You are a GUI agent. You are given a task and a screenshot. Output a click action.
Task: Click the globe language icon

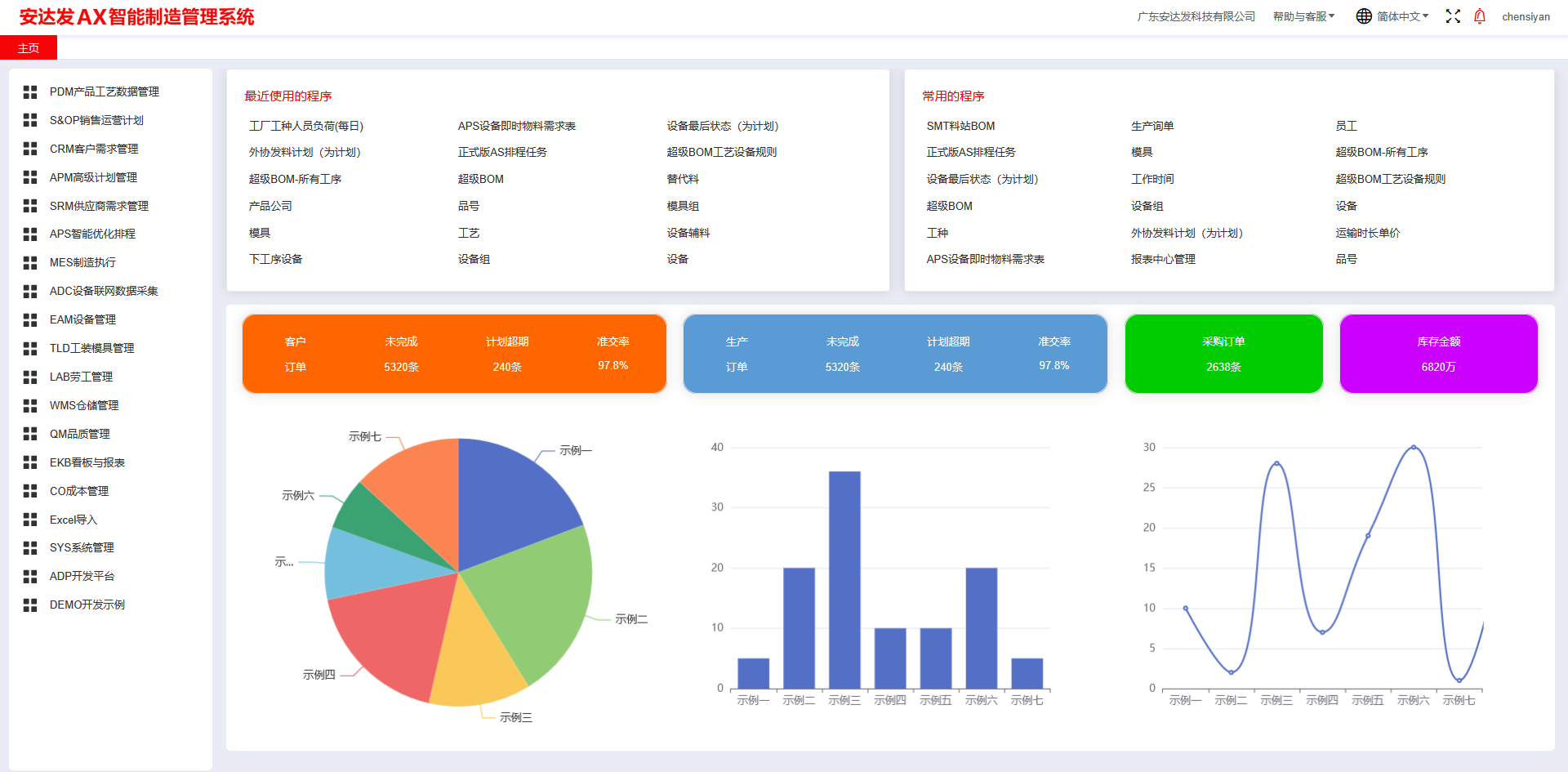coord(1364,16)
